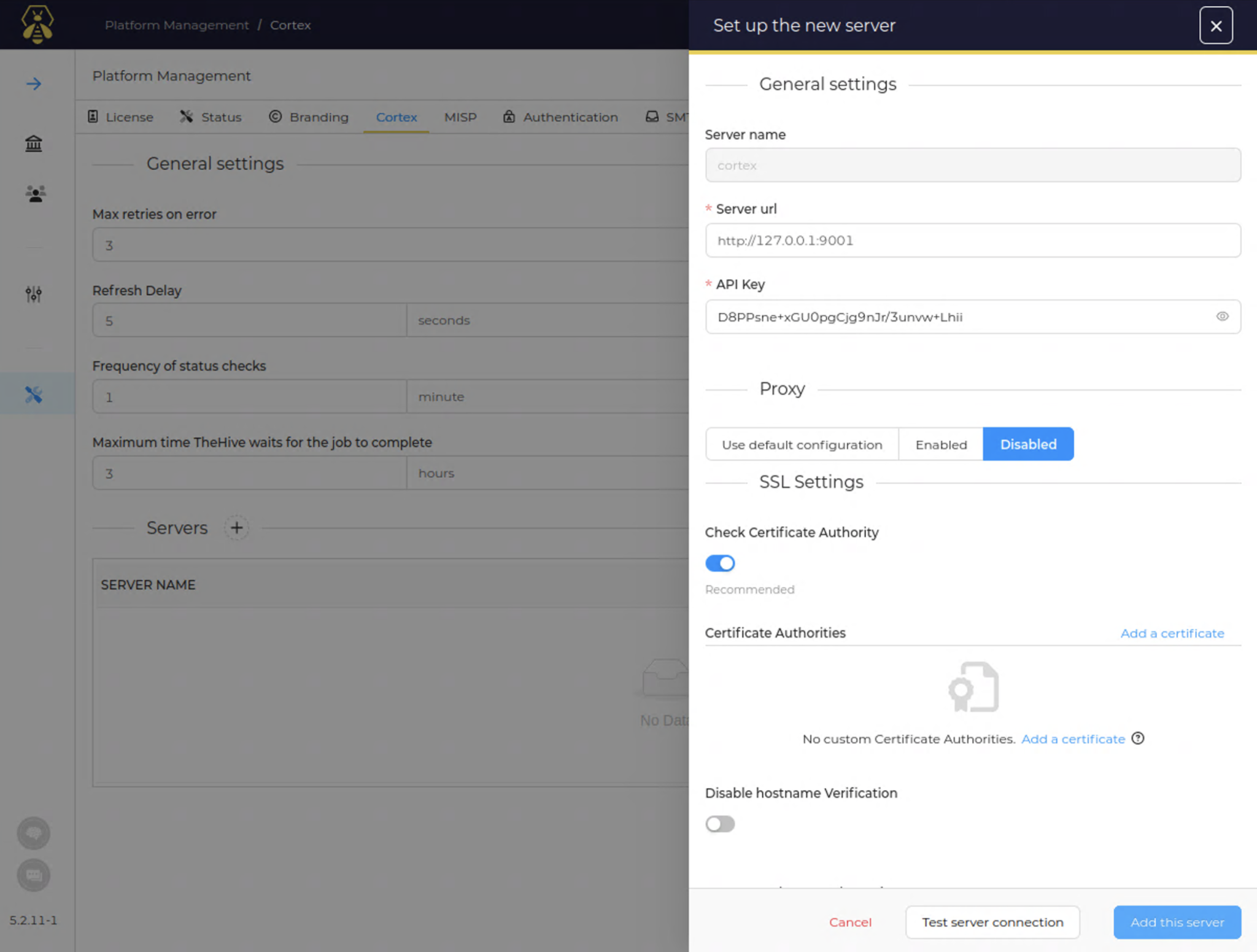Reveal the API Key using the eye icon
Screen dimensions: 1257x952
coord(1223,317)
